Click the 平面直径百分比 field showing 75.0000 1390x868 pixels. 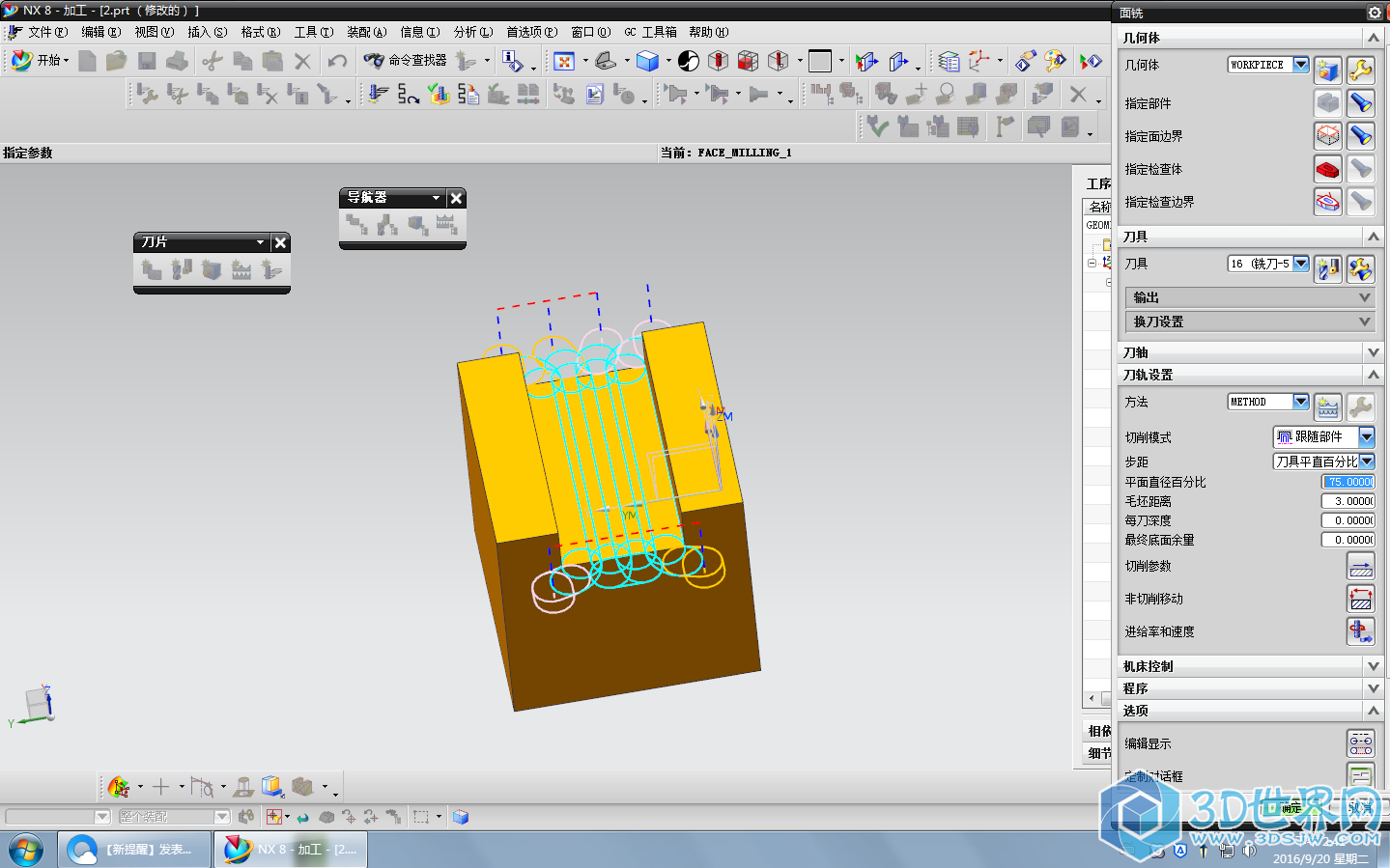tap(1347, 482)
